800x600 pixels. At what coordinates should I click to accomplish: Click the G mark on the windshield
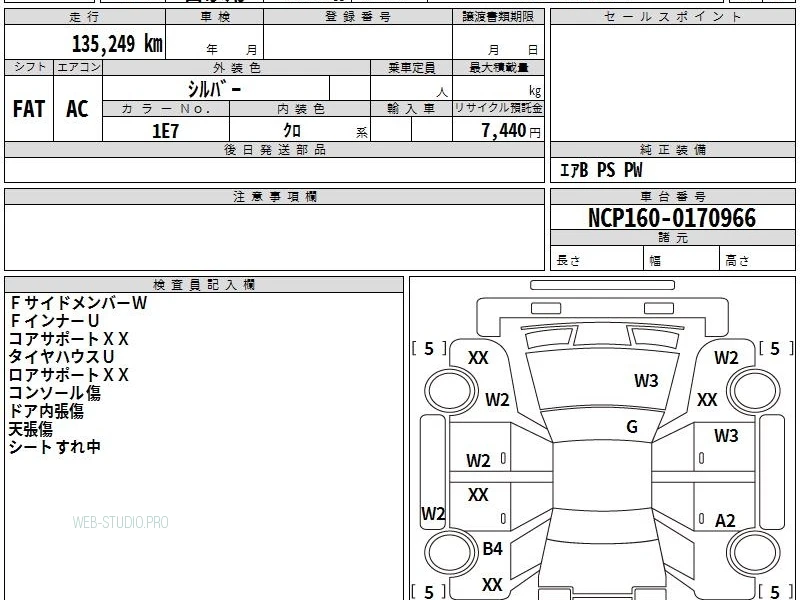[x=632, y=427]
